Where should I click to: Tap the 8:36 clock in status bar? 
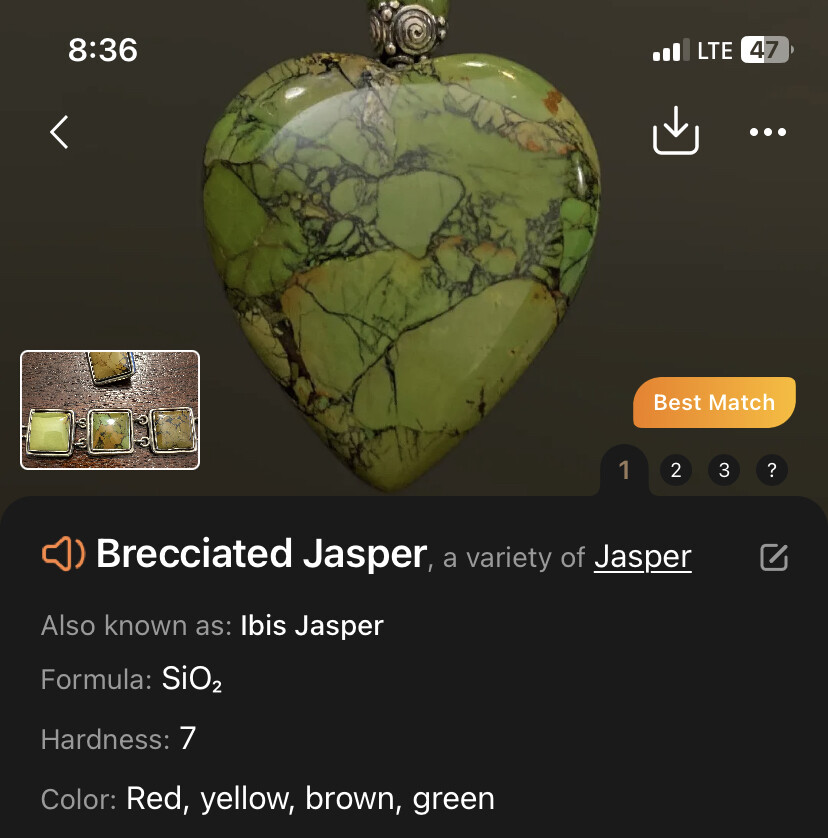(103, 50)
